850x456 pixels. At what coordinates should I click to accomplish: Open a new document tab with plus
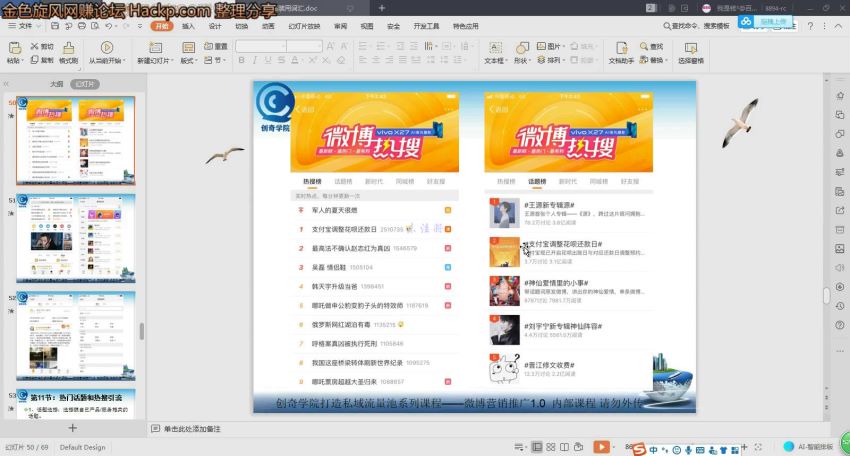pos(382,8)
